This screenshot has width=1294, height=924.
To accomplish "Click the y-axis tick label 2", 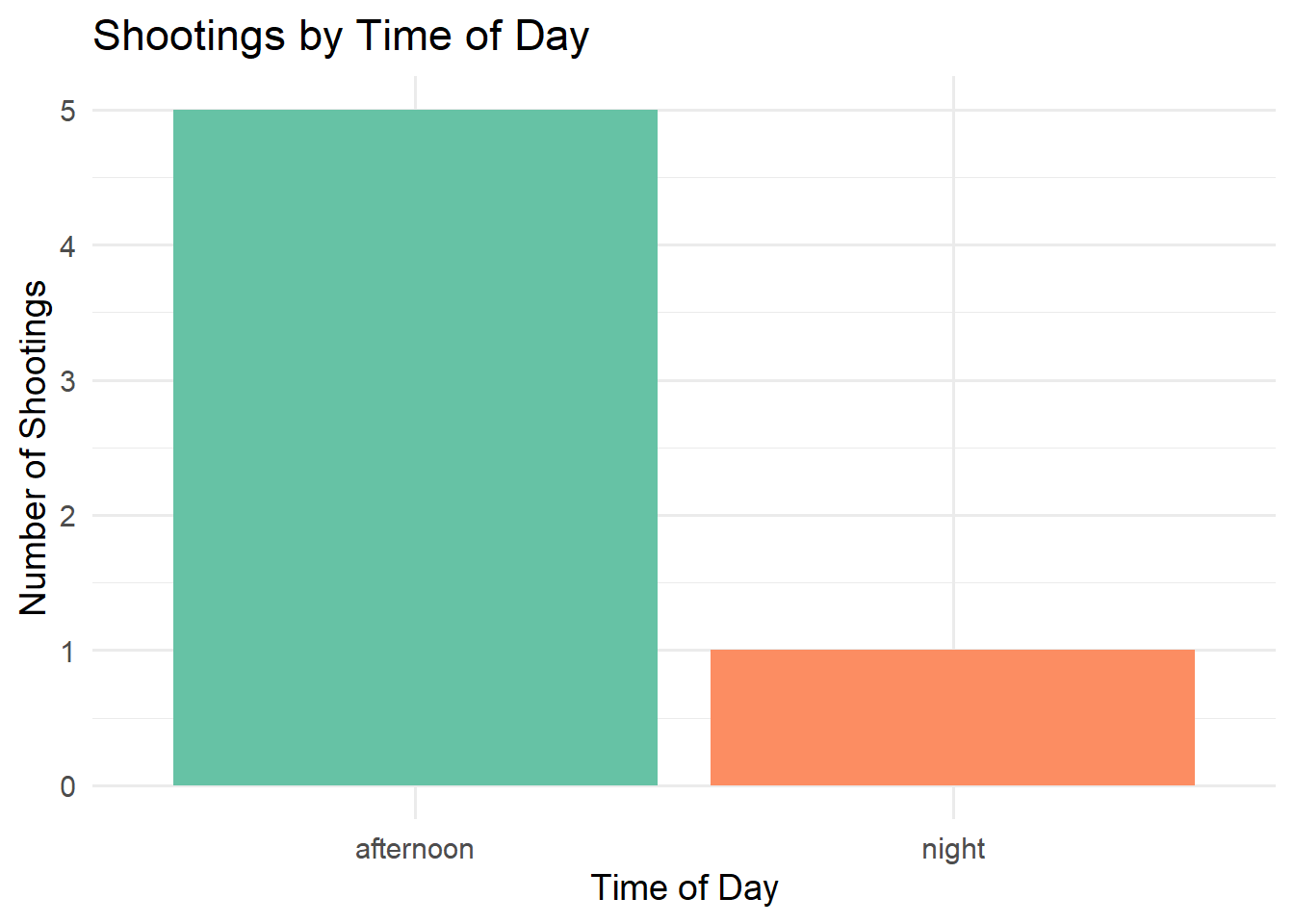I will click(67, 517).
